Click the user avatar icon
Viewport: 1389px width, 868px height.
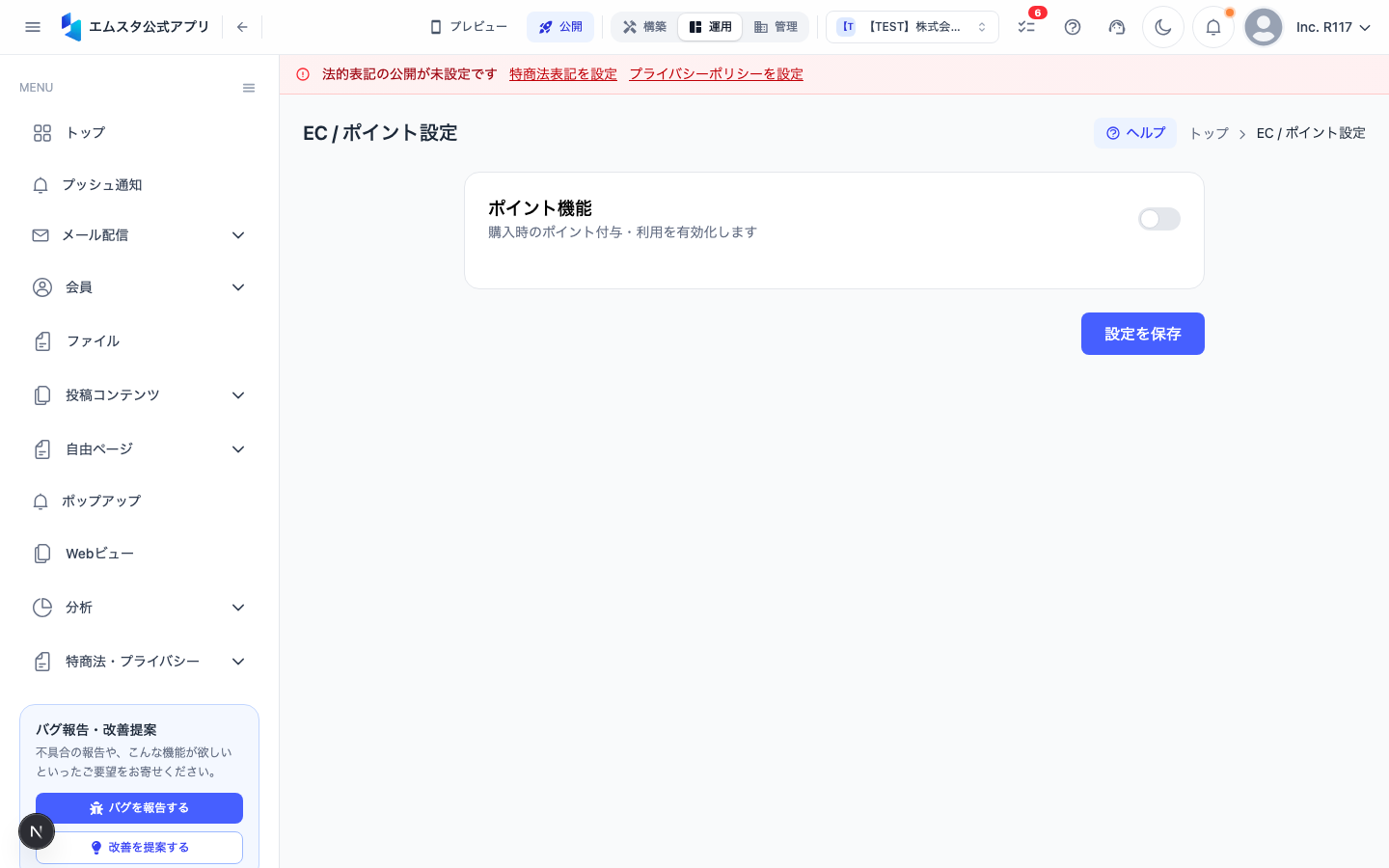pyautogui.click(x=1264, y=27)
